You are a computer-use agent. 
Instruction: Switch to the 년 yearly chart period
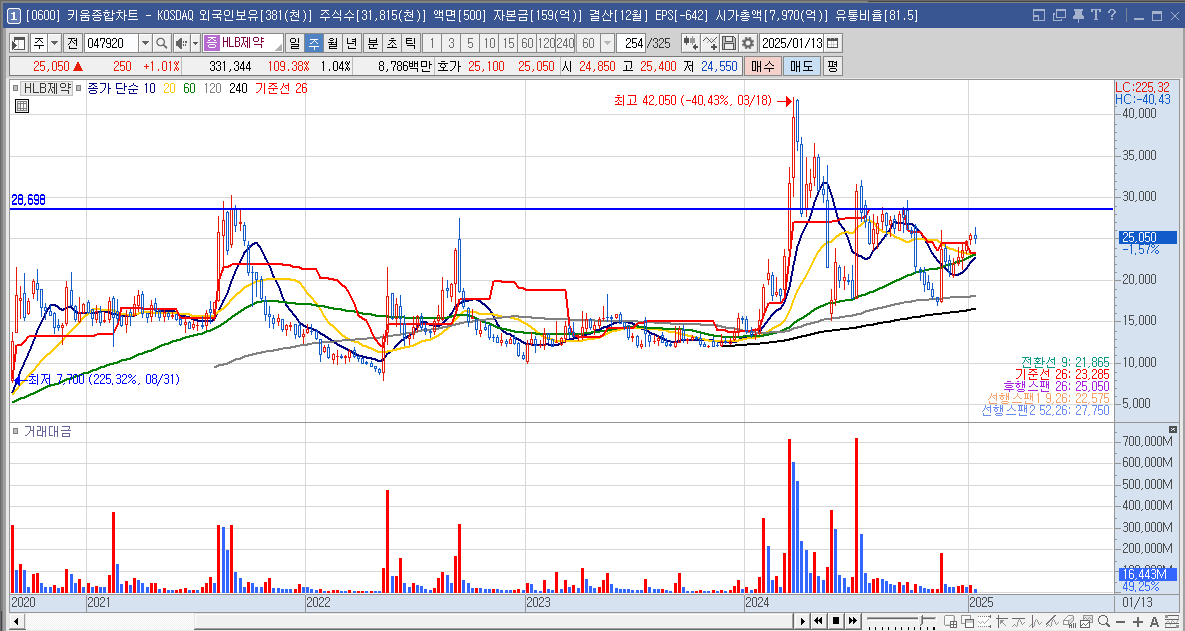[x=351, y=43]
